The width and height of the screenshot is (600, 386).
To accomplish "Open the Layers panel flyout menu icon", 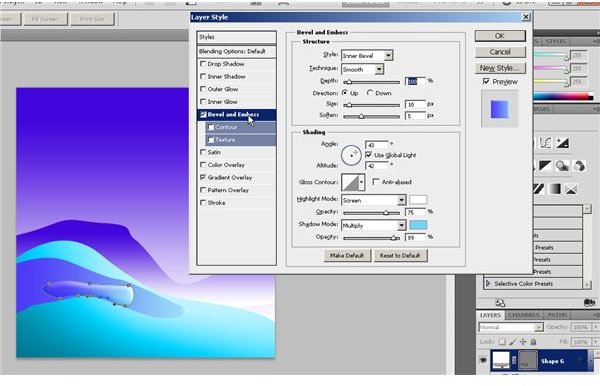I will point(596,315).
